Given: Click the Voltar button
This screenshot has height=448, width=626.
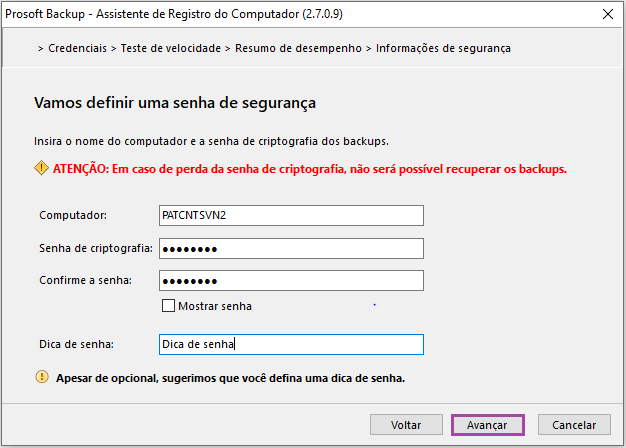Looking at the screenshot, I should (406, 425).
